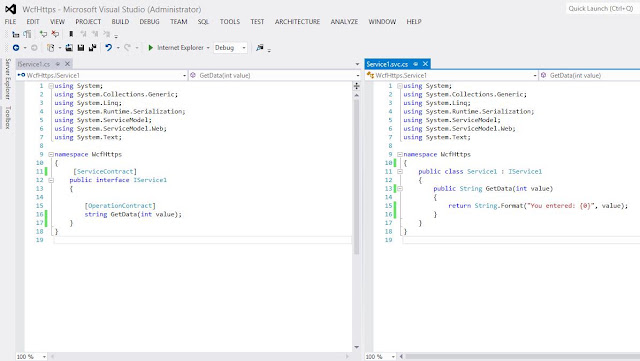Redo the last undone action
The image size is (640, 361).
tap(127, 48)
